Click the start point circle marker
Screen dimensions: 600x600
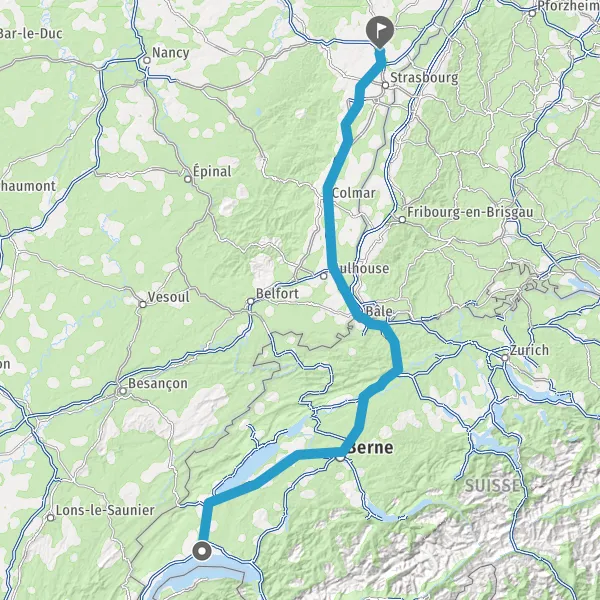[202, 552]
